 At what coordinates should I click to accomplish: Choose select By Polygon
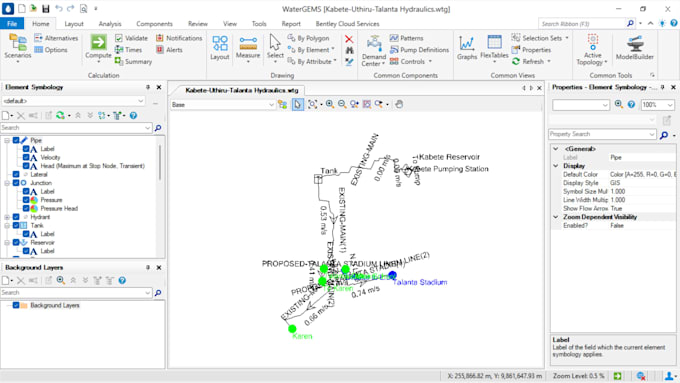pyautogui.click(x=308, y=38)
